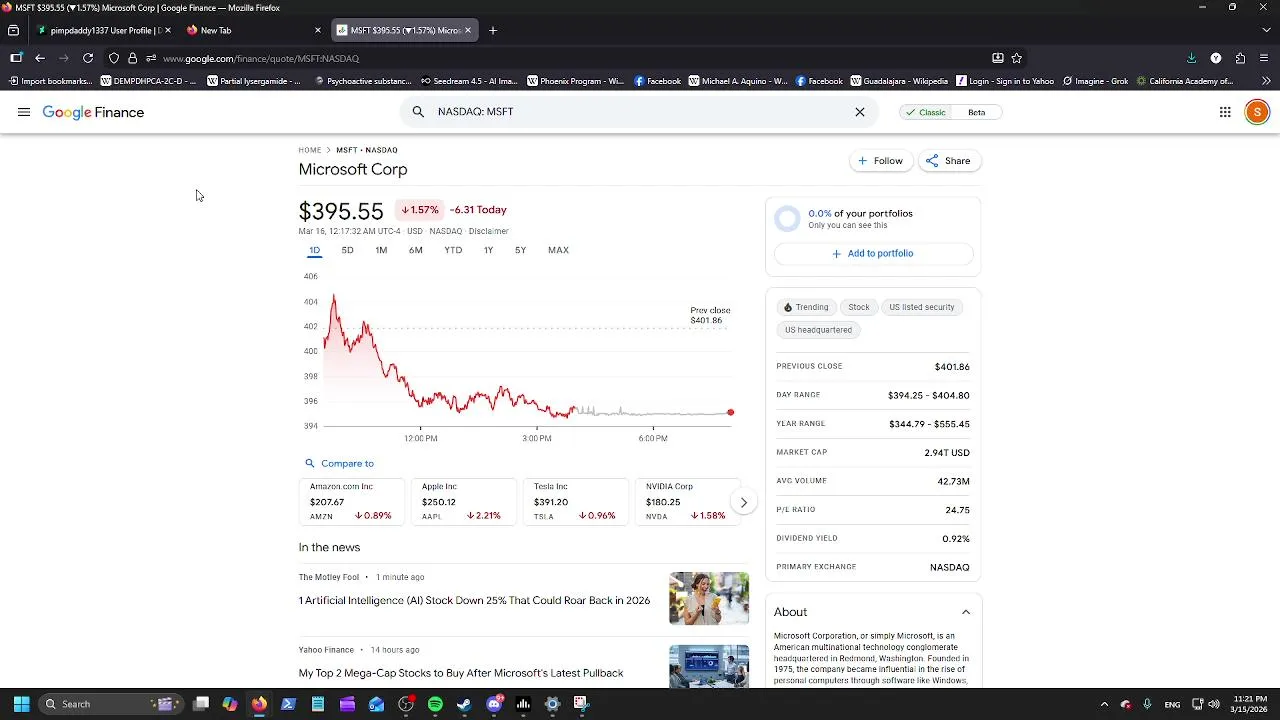Click the Windows taskbar Search box
This screenshot has height=720, width=1280.
110,704
